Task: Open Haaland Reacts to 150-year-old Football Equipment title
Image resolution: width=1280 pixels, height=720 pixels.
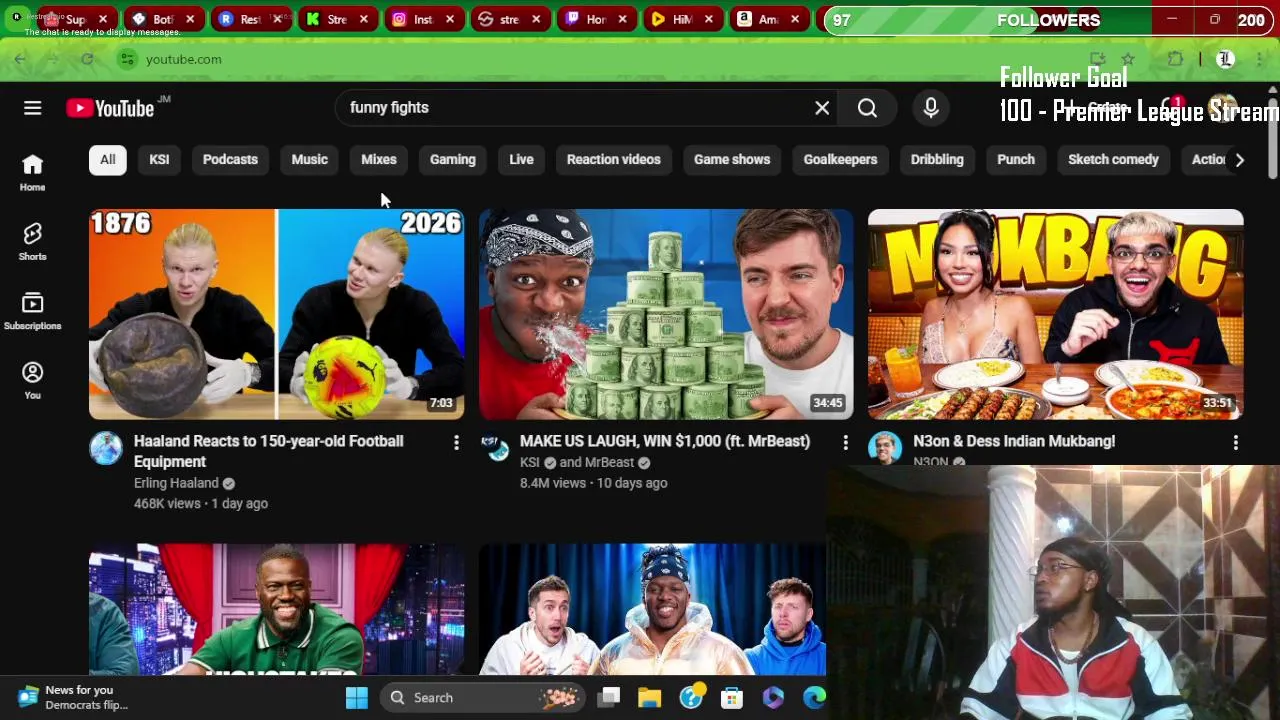Action: tap(269, 451)
